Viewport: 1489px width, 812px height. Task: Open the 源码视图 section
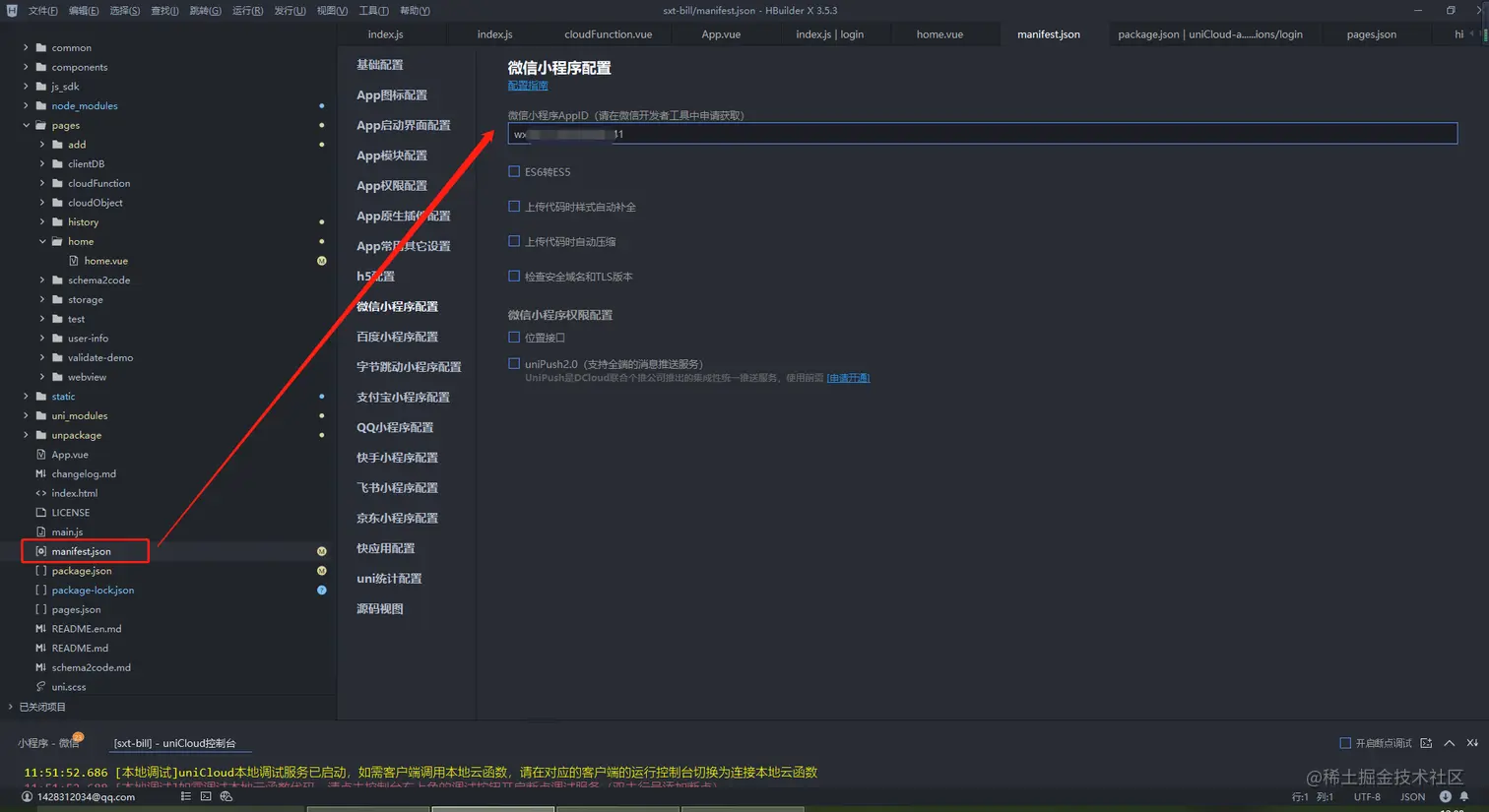pos(380,609)
